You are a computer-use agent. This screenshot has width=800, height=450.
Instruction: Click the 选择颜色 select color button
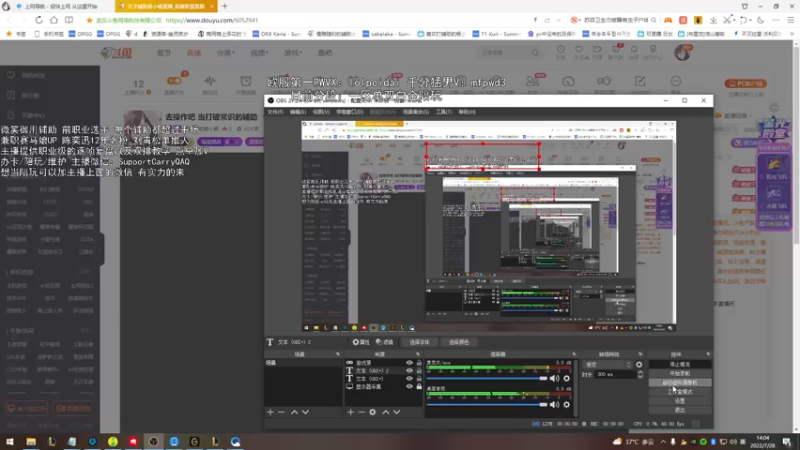tap(459, 342)
